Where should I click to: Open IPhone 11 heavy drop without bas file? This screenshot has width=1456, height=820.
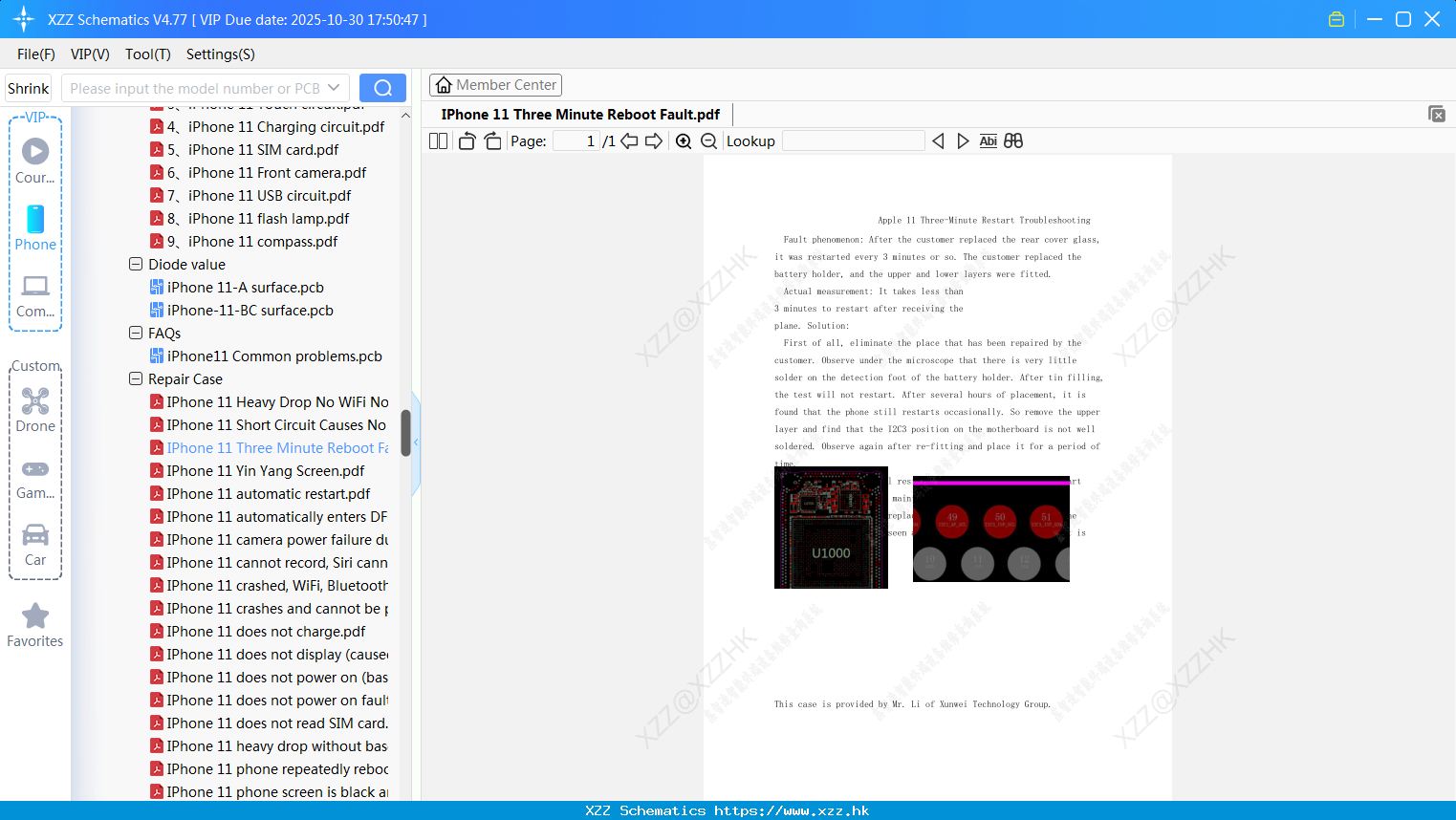(x=270, y=745)
